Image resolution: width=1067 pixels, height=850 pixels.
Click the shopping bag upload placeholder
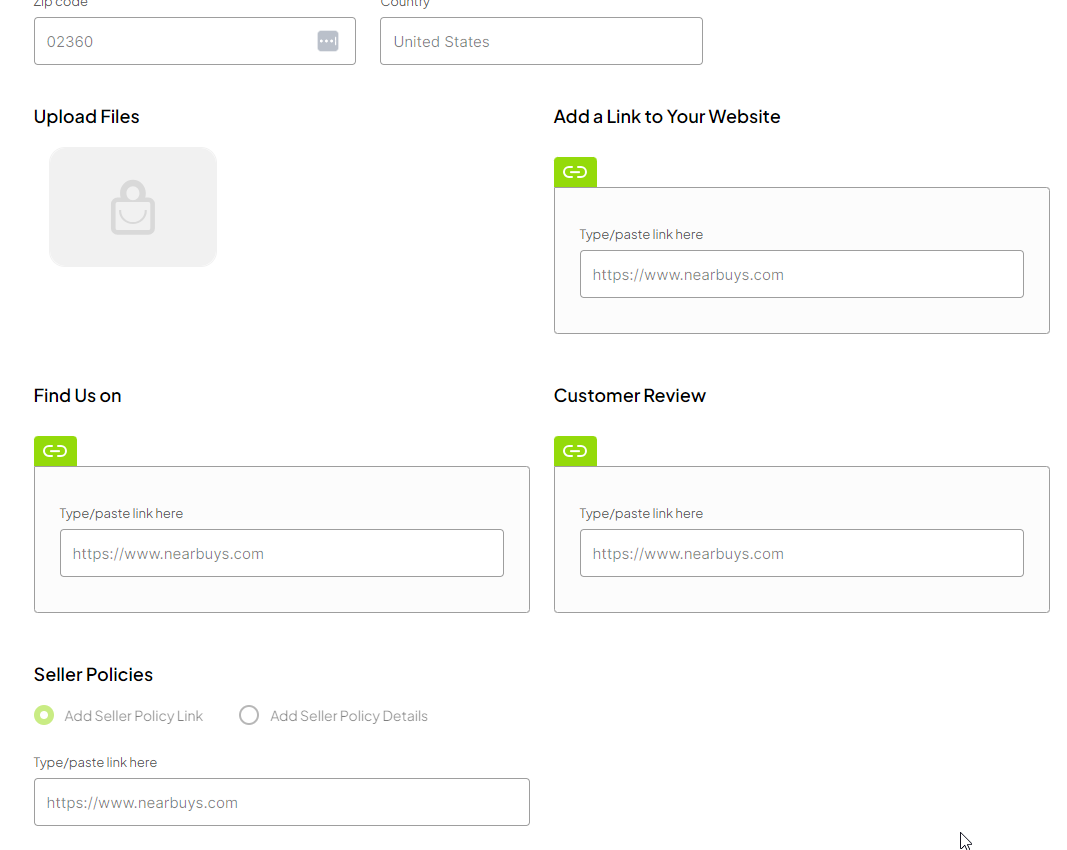[x=133, y=207]
